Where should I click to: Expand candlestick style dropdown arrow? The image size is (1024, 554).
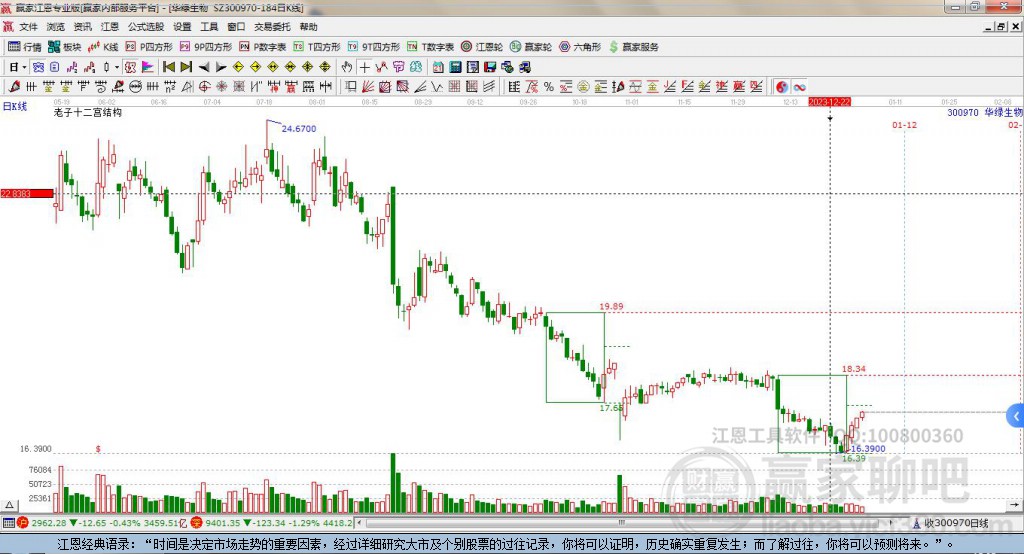pos(117,67)
